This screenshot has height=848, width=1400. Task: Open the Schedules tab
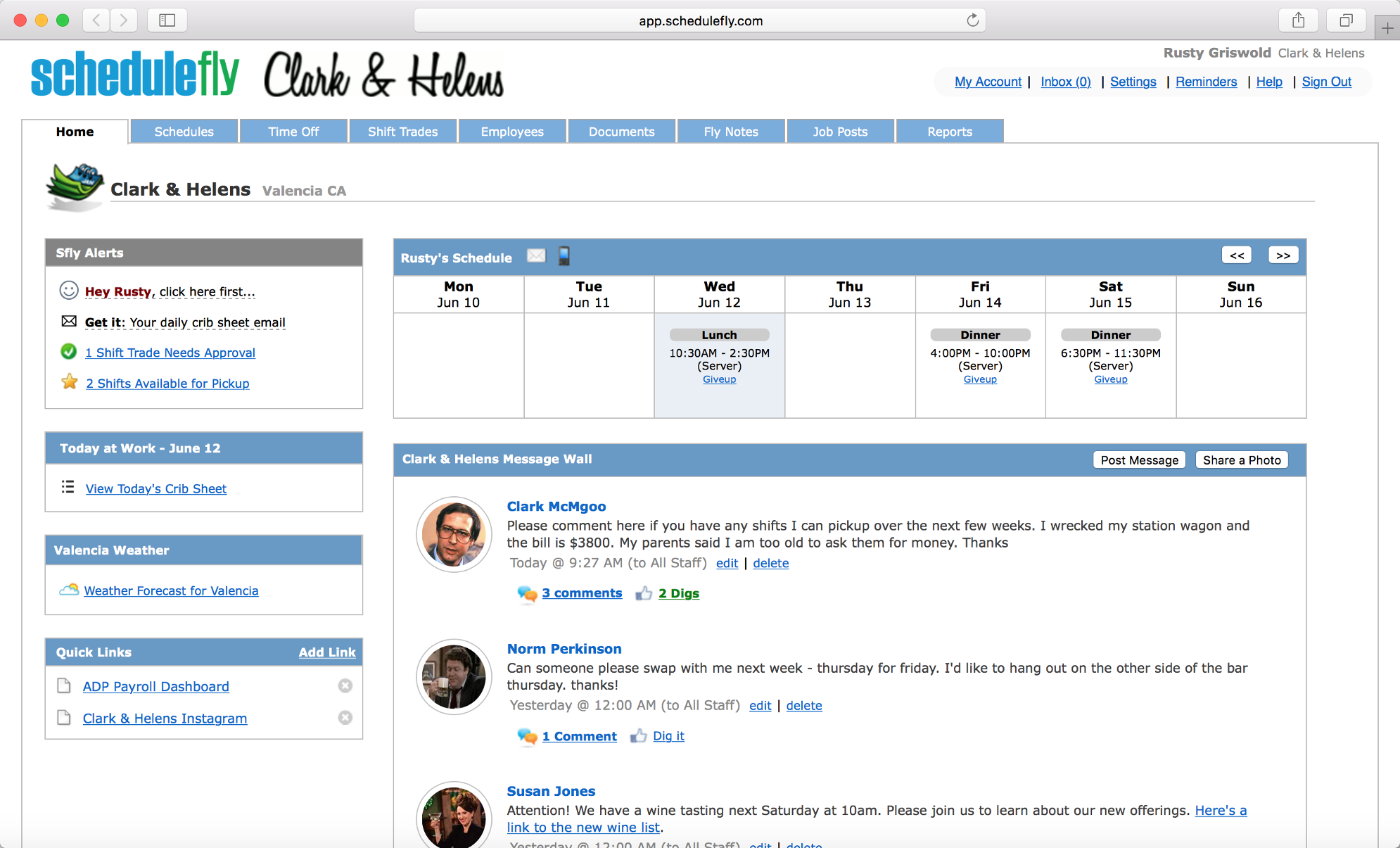(184, 132)
